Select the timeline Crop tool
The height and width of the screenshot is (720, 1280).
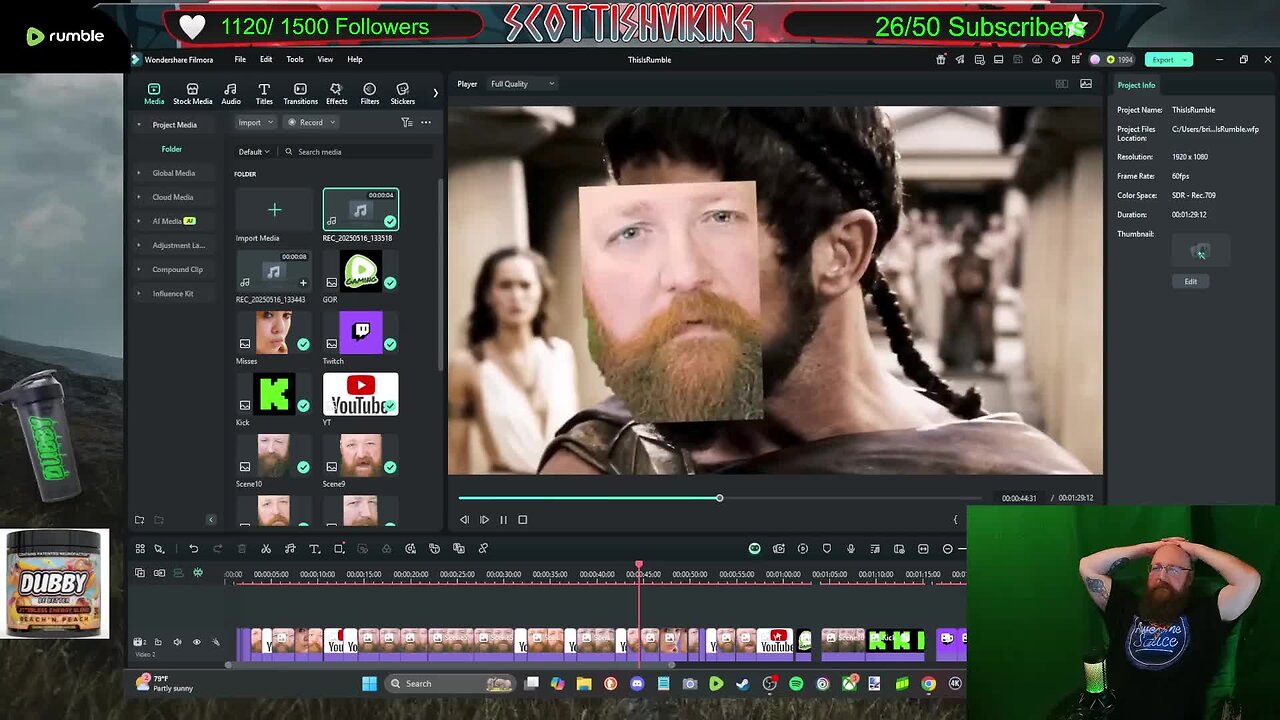[339, 549]
